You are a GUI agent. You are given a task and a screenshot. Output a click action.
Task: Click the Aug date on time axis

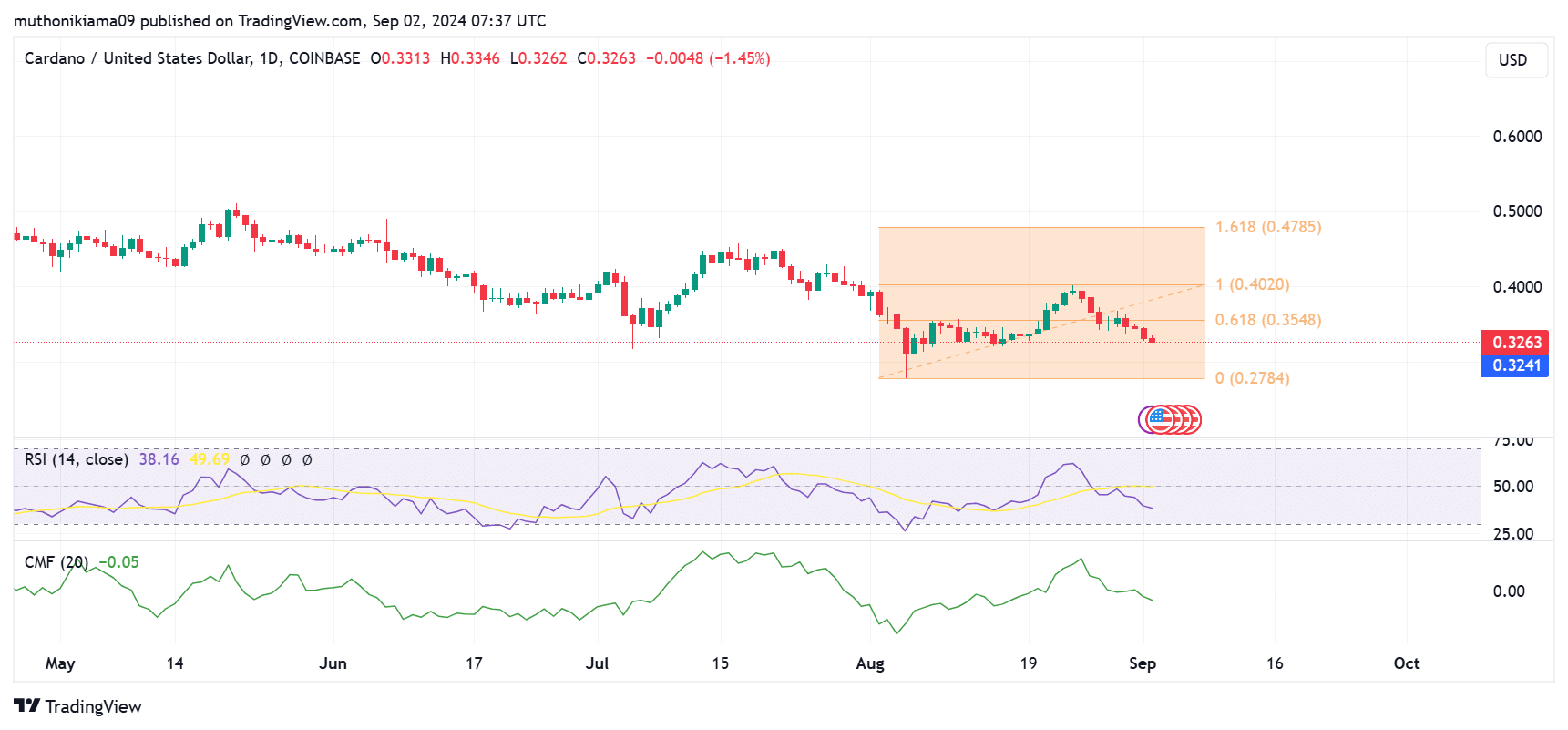[870, 663]
